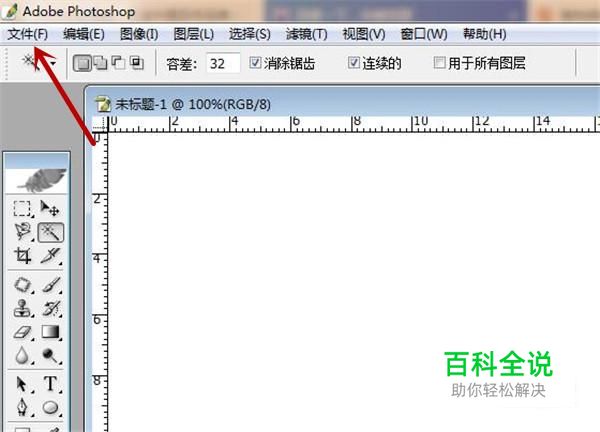
Task: Click the 容差 tolerance field showing 32
Action: tap(223, 63)
